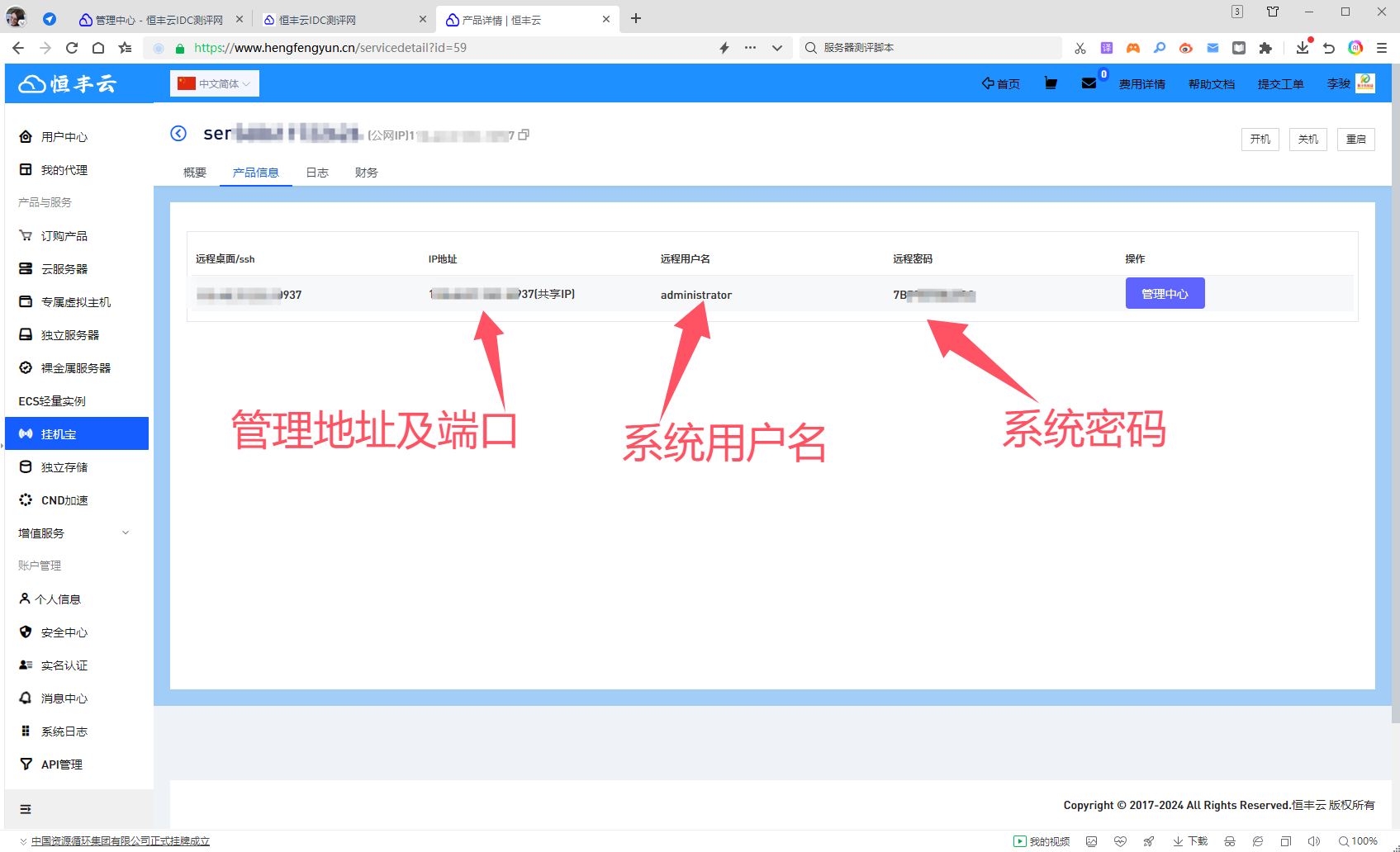Open the game controller extension icon

pyautogui.click(x=1132, y=48)
